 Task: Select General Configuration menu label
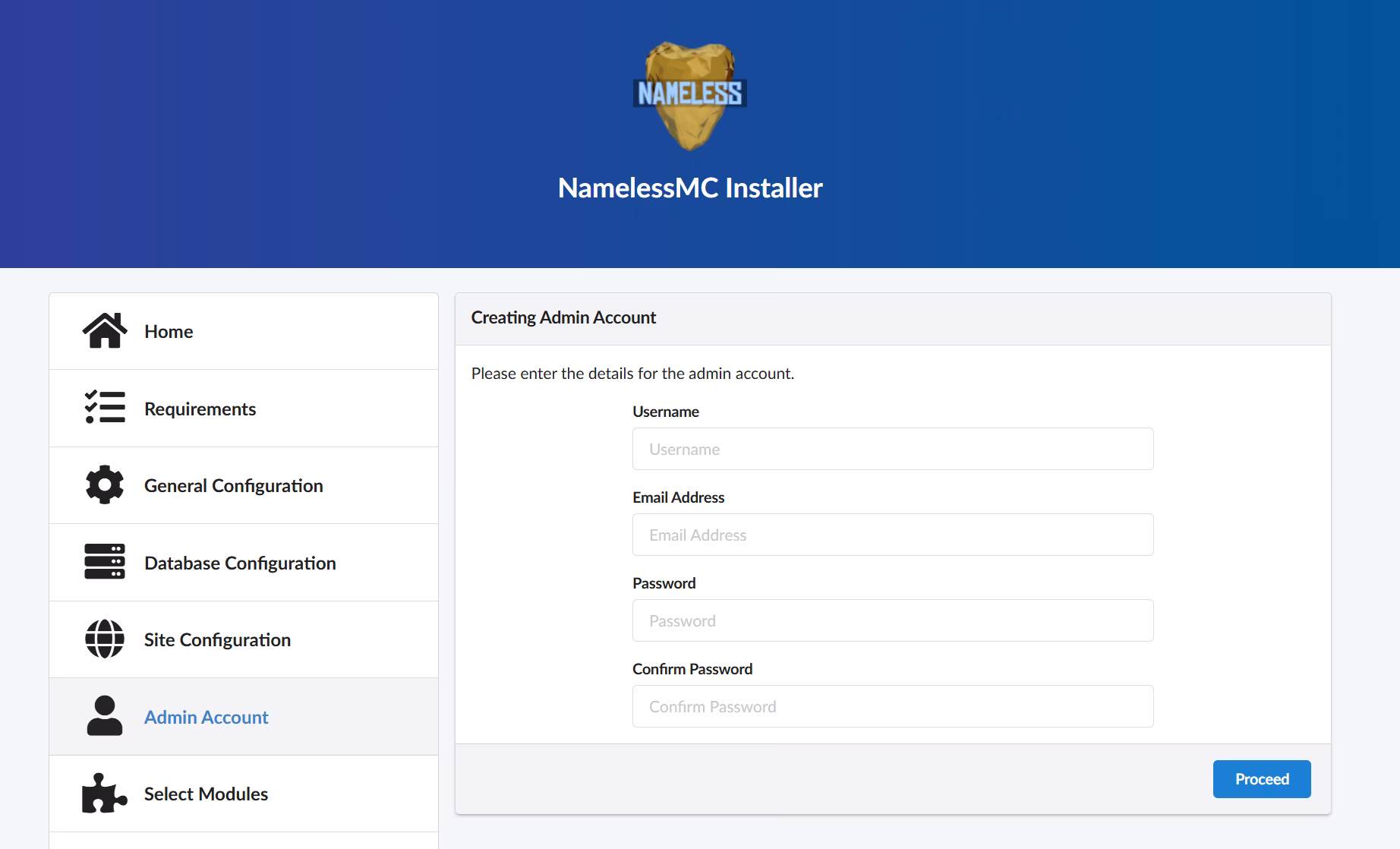(x=233, y=486)
